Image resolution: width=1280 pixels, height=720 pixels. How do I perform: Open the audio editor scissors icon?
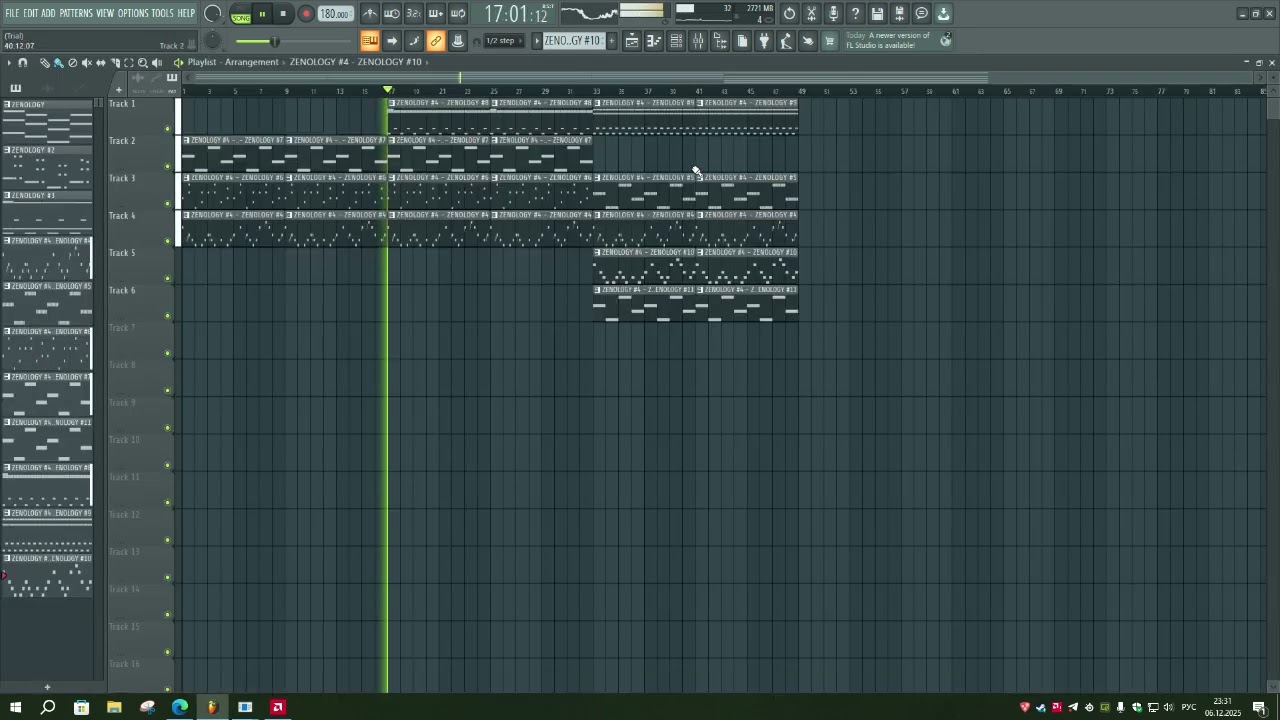coord(811,14)
